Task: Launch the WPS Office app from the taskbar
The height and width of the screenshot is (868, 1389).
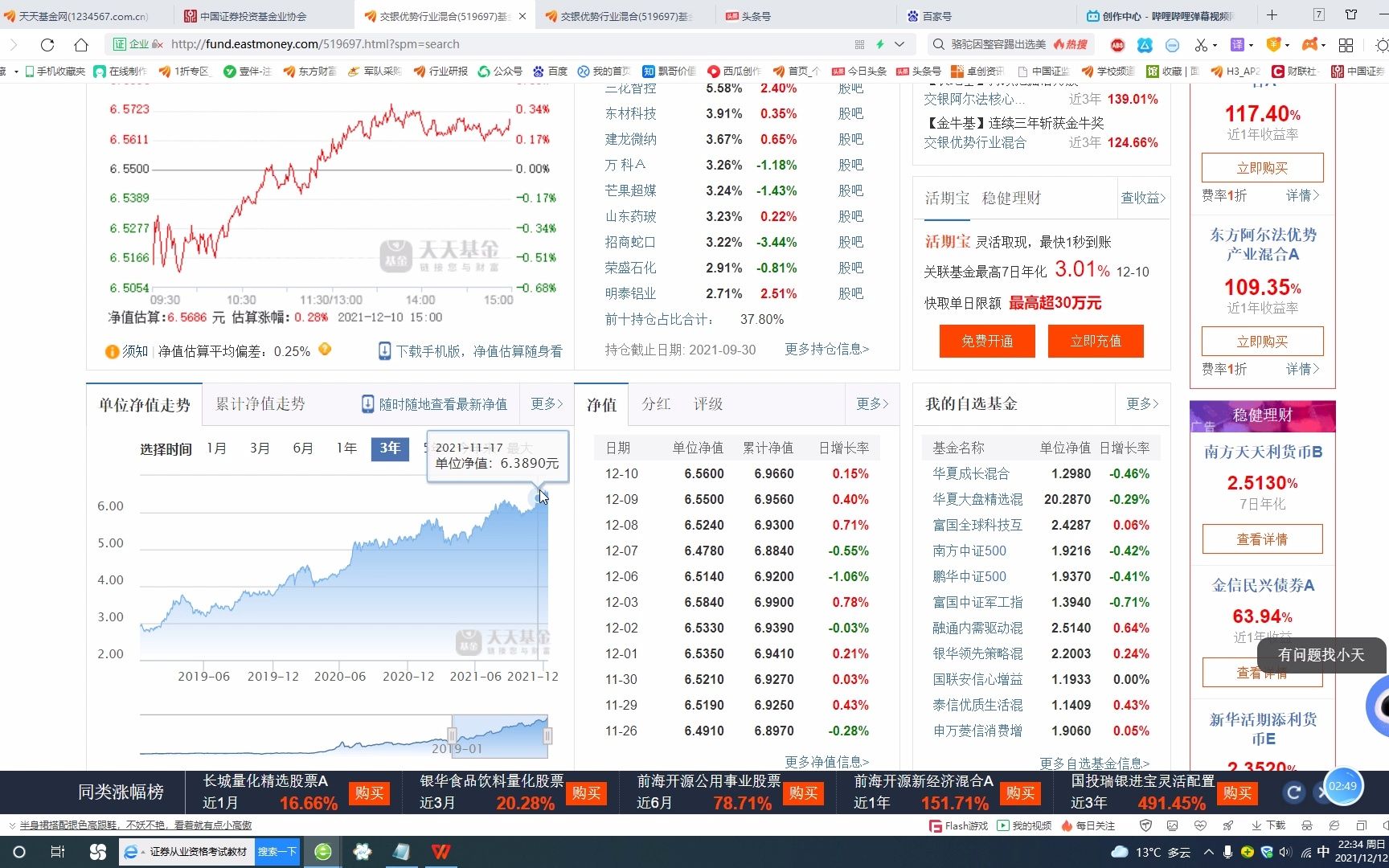Action: click(440, 851)
